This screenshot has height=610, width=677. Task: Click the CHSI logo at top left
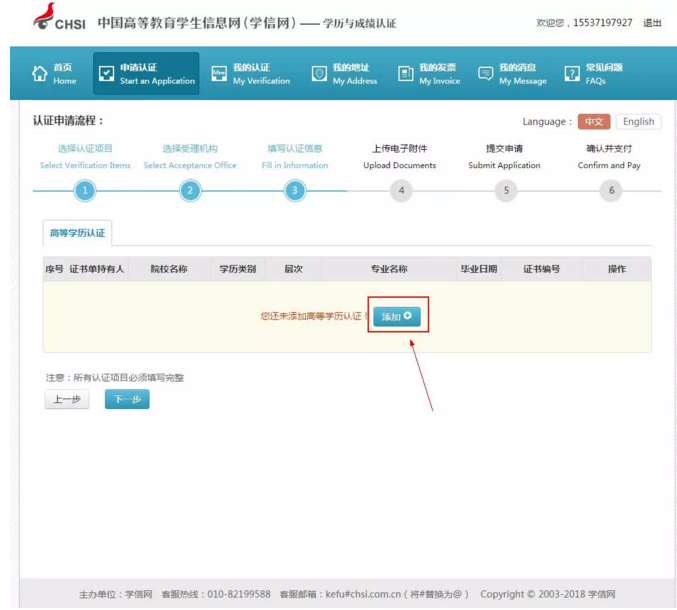tap(58, 20)
